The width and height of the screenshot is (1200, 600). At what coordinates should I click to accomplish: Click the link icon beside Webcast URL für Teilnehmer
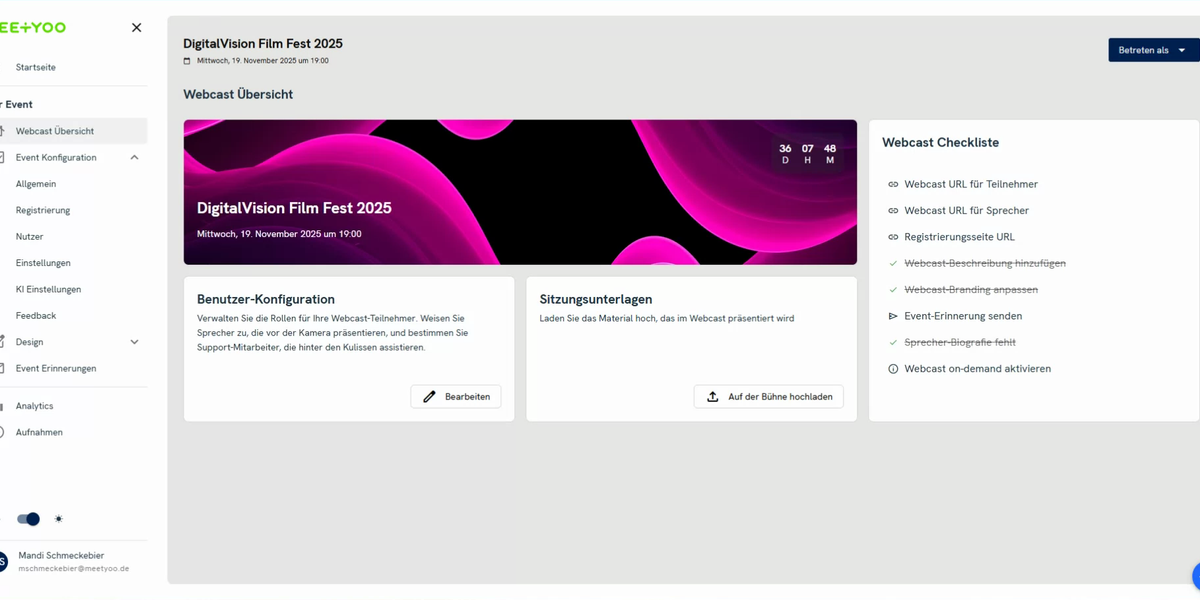pos(893,184)
